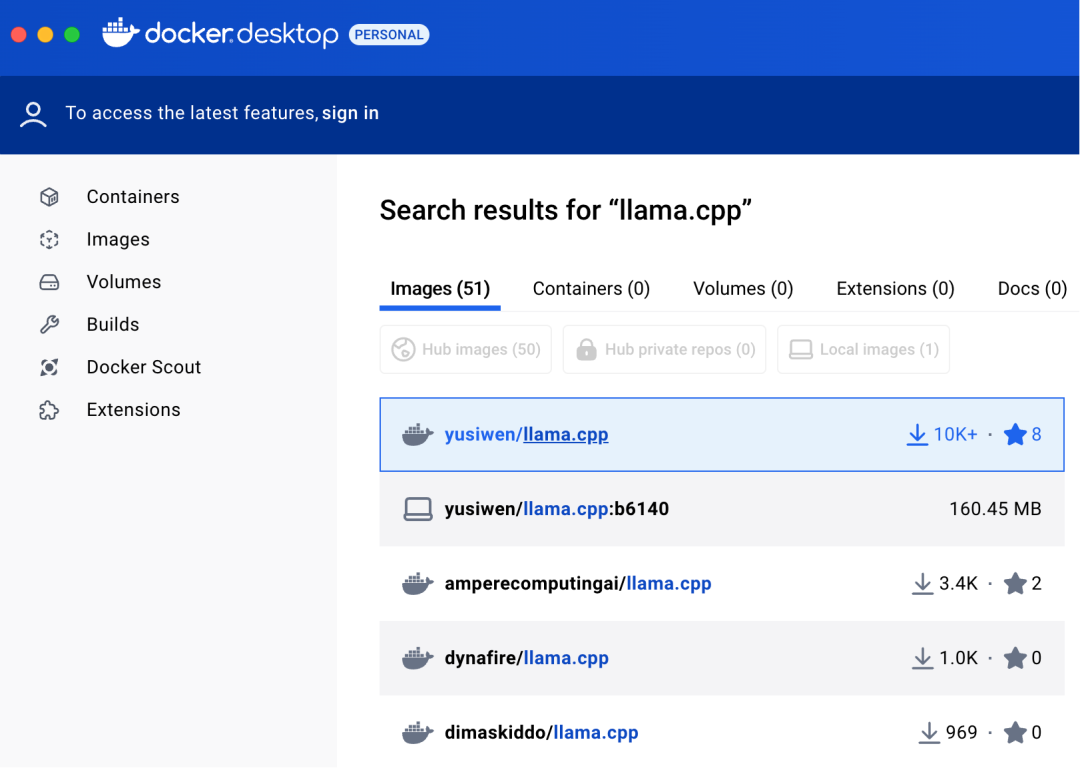The width and height of the screenshot is (1080, 768).
Task: Click the whale icon beside dynafire/llama.cpp
Action: click(x=417, y=658)
